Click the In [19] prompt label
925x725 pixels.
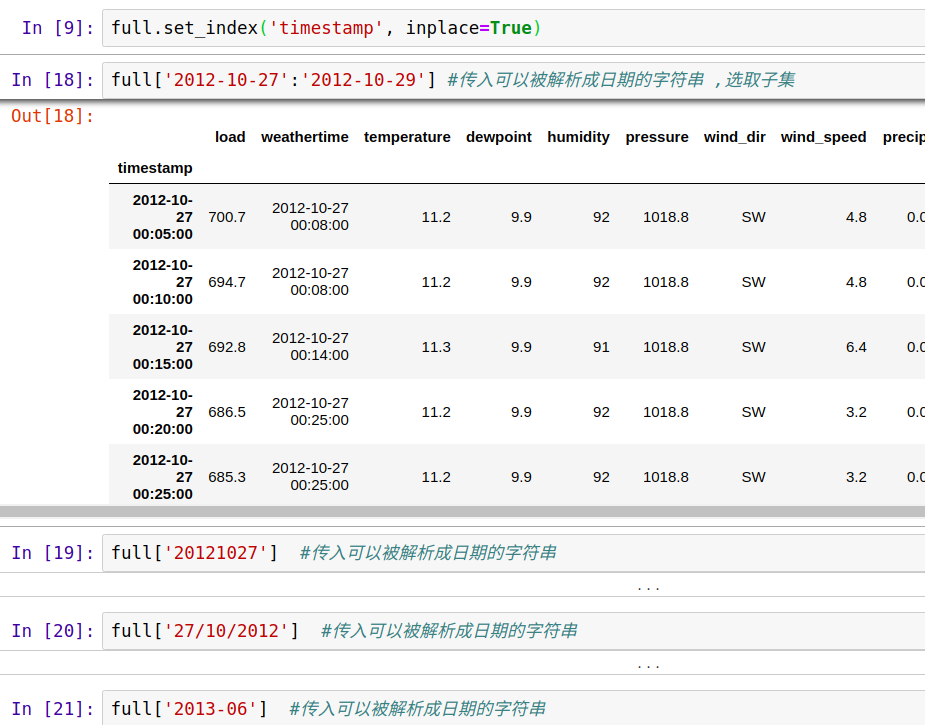point(53,553)
